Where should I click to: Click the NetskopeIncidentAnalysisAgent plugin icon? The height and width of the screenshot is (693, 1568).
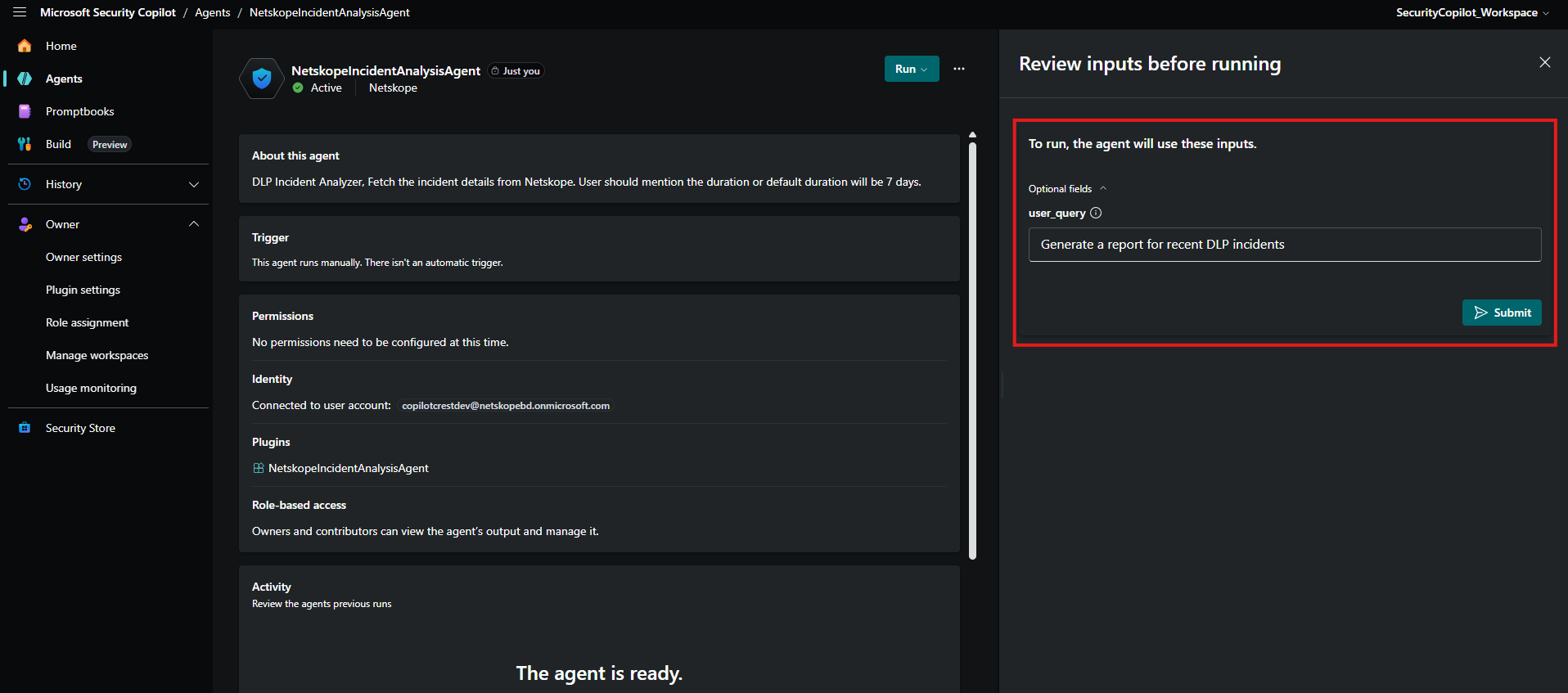click(x=259, y=468)
